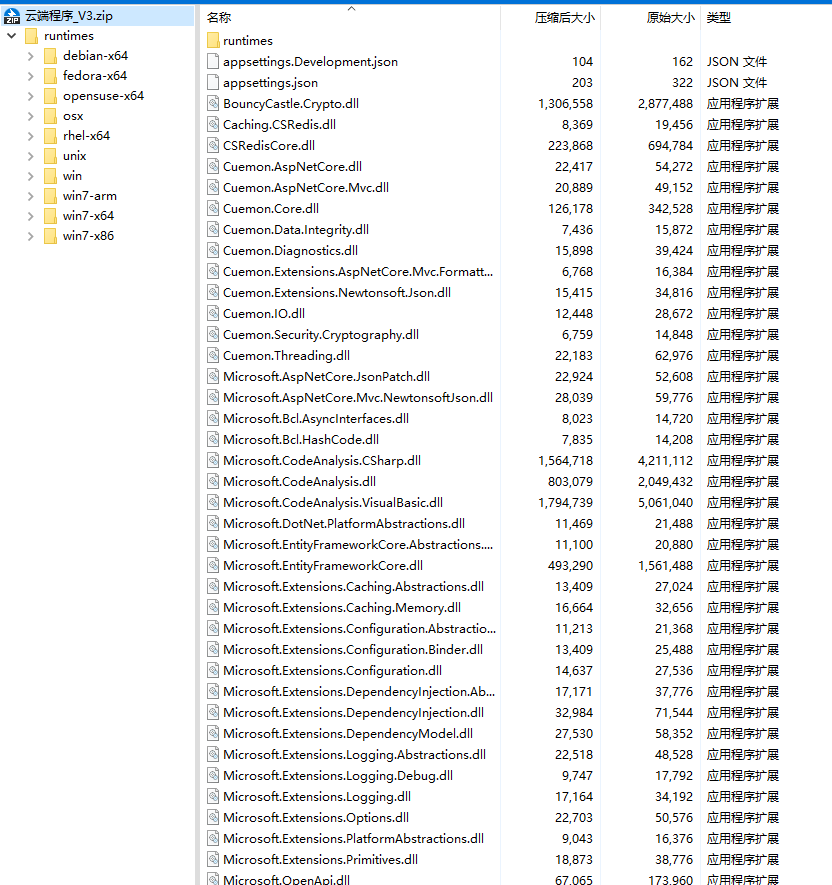
Task: Click the JSON 文件 type of appsettings.json
Action: (737, 82)
